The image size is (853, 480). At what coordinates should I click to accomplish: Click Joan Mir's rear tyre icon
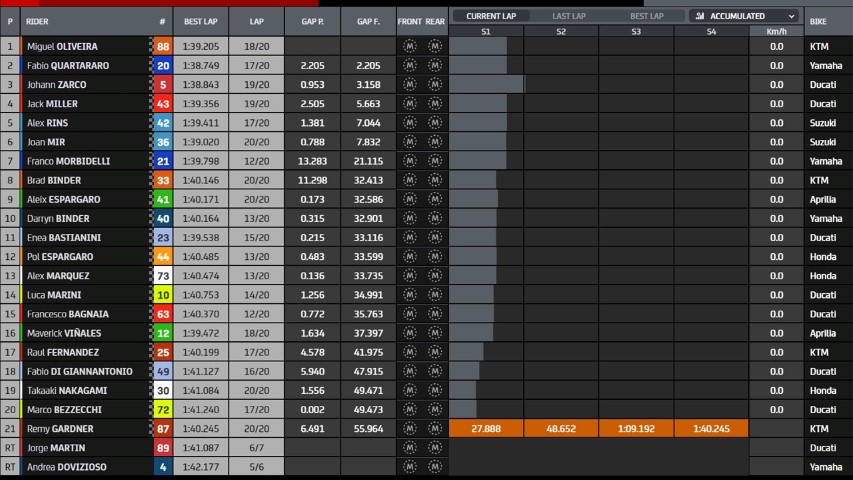click(x=435, y=142)
